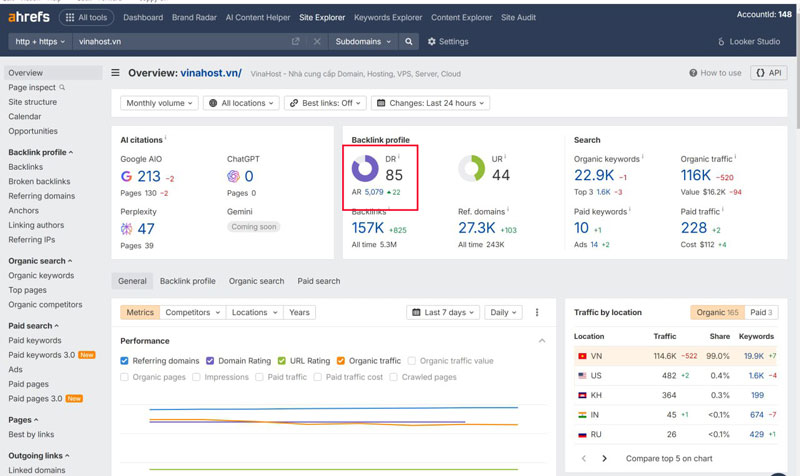This screenshot has height=476, width=800.
Task: Open Best links: Off dropdown
Action: pyautogui.click(x=326, y=103)
